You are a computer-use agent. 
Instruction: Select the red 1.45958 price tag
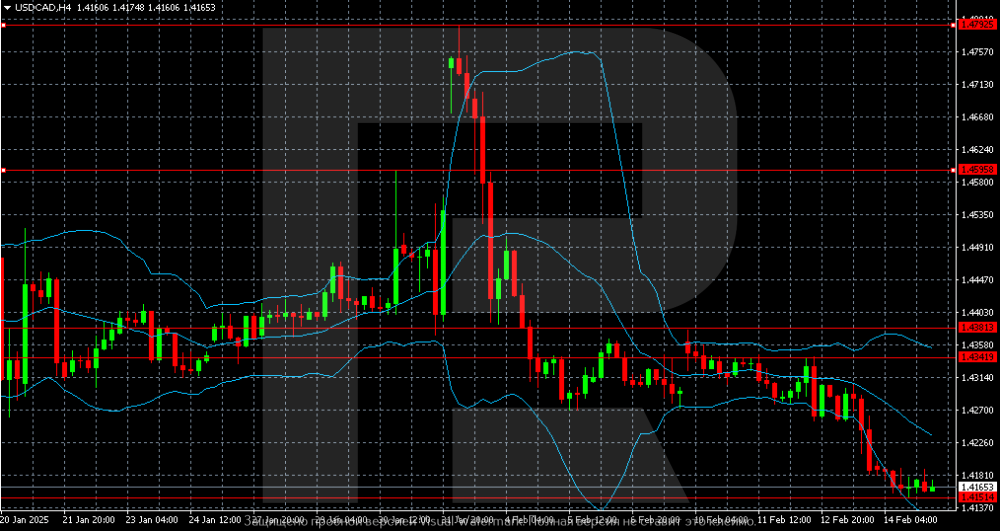(x=975, y=171)
